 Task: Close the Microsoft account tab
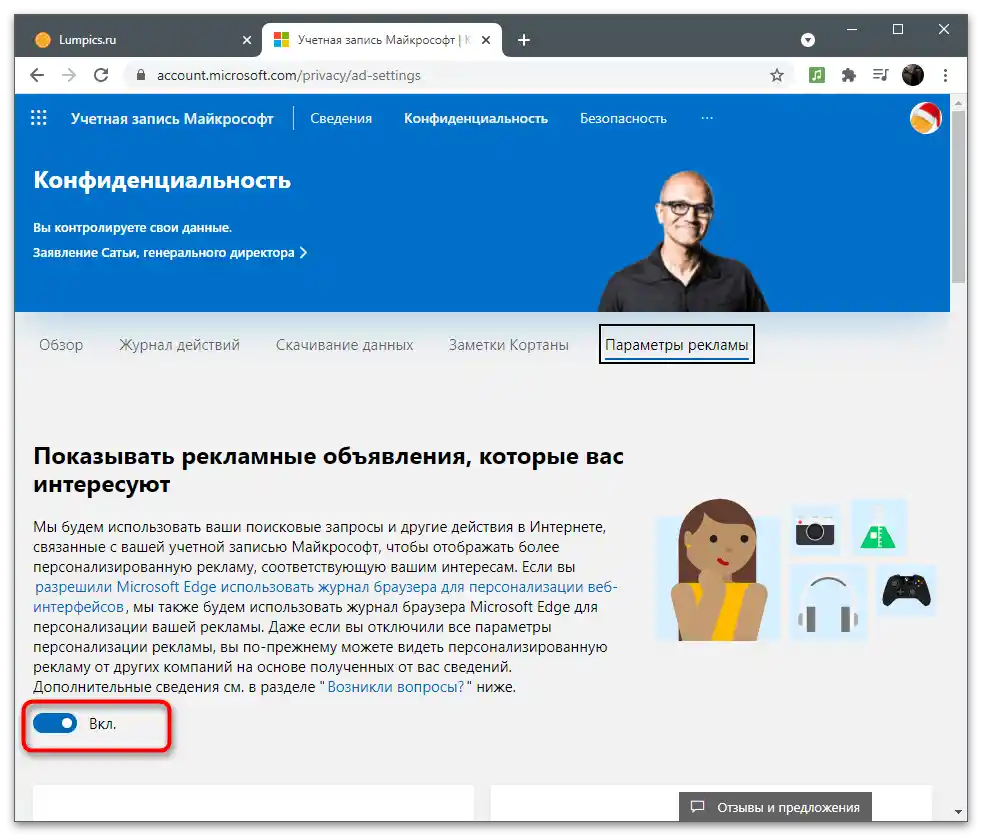point(486,40)
